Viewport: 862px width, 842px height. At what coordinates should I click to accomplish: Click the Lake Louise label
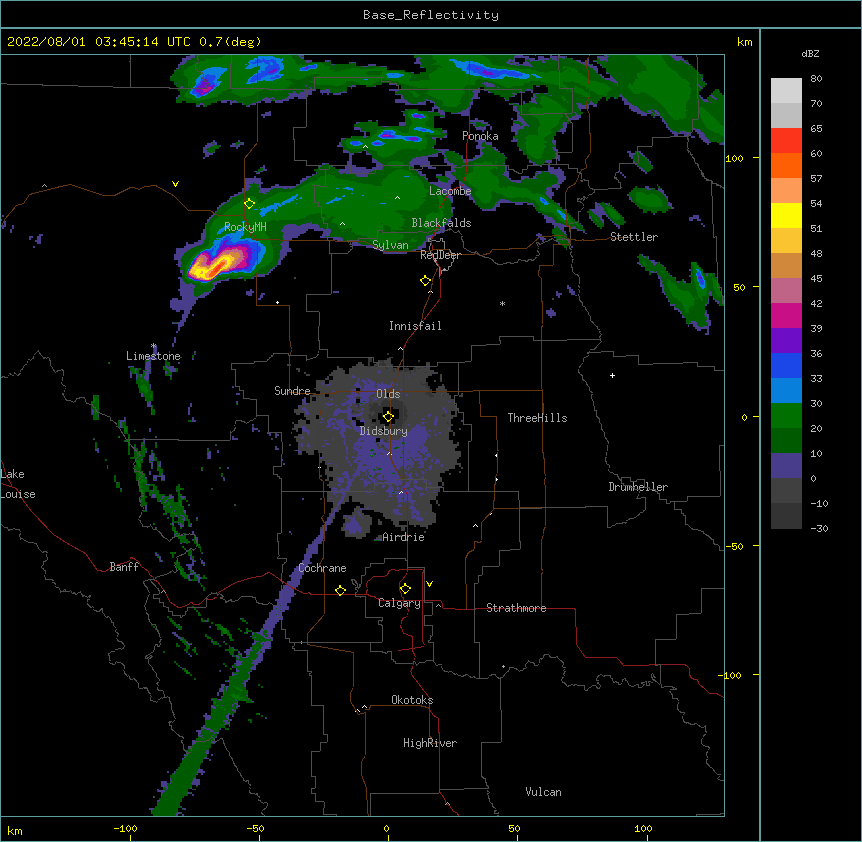click(18, 484)
